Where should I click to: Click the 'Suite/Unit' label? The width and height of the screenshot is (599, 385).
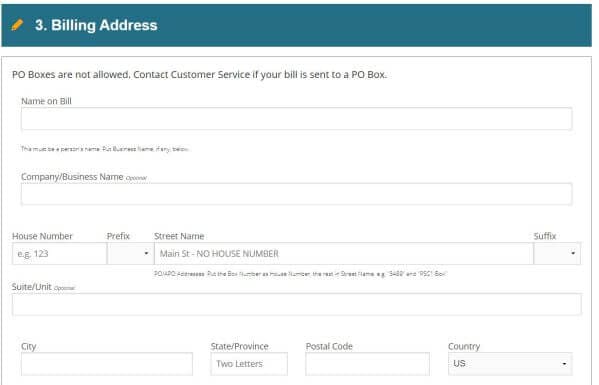[31, 287]
